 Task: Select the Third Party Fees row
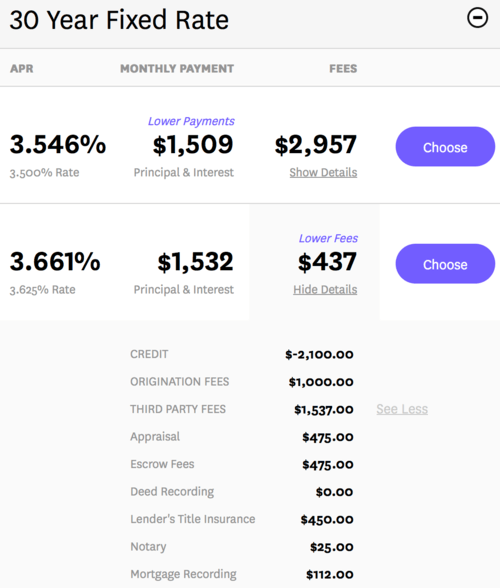click(x=242, y=409)
